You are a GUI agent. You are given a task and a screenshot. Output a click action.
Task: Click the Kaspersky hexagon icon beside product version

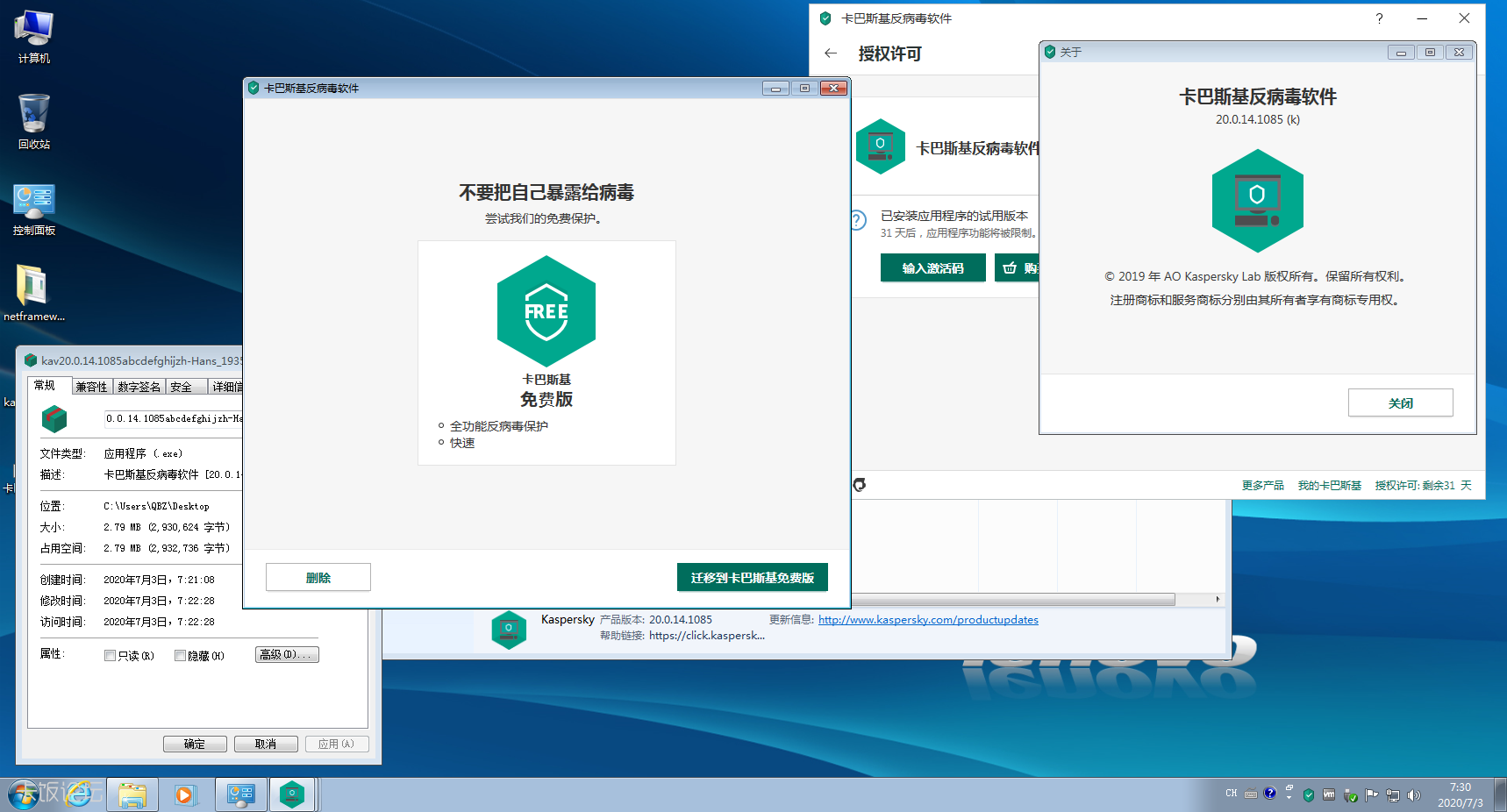tap(509, 630)
